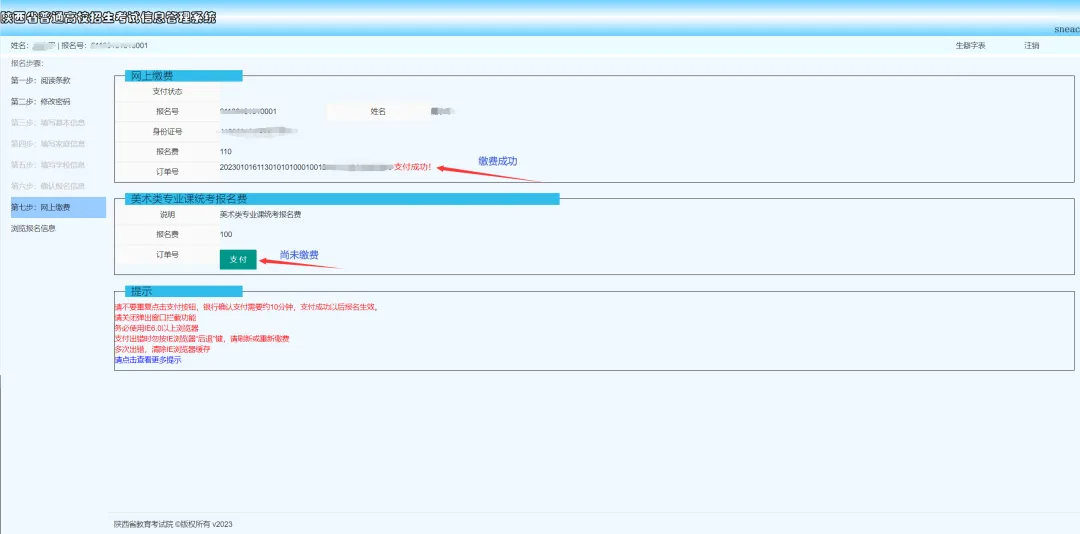The image size is (1080, 534).
Task: Open 浏览报名信息 in the sidebar
Action: 33,228
